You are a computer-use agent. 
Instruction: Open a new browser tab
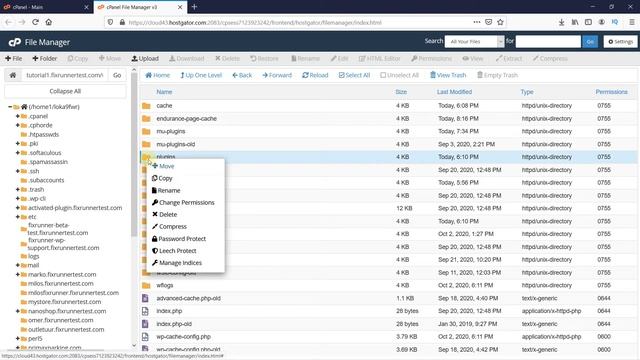coord(194,7)
